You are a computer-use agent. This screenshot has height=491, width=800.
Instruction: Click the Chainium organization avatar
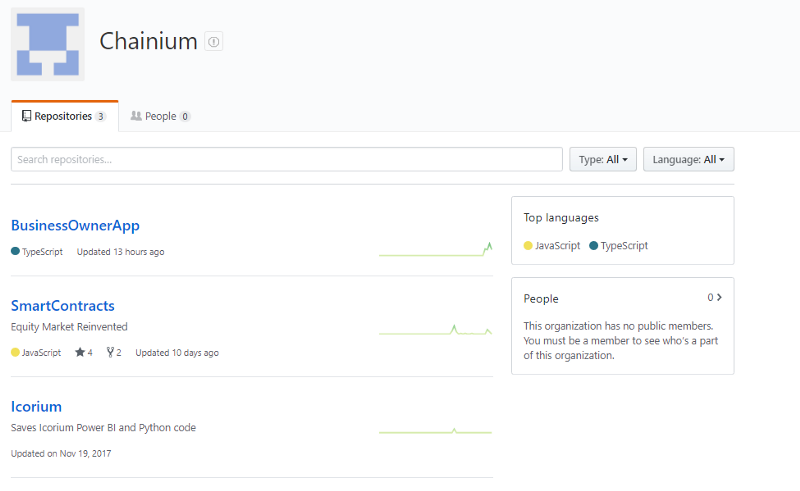[48, 44]
